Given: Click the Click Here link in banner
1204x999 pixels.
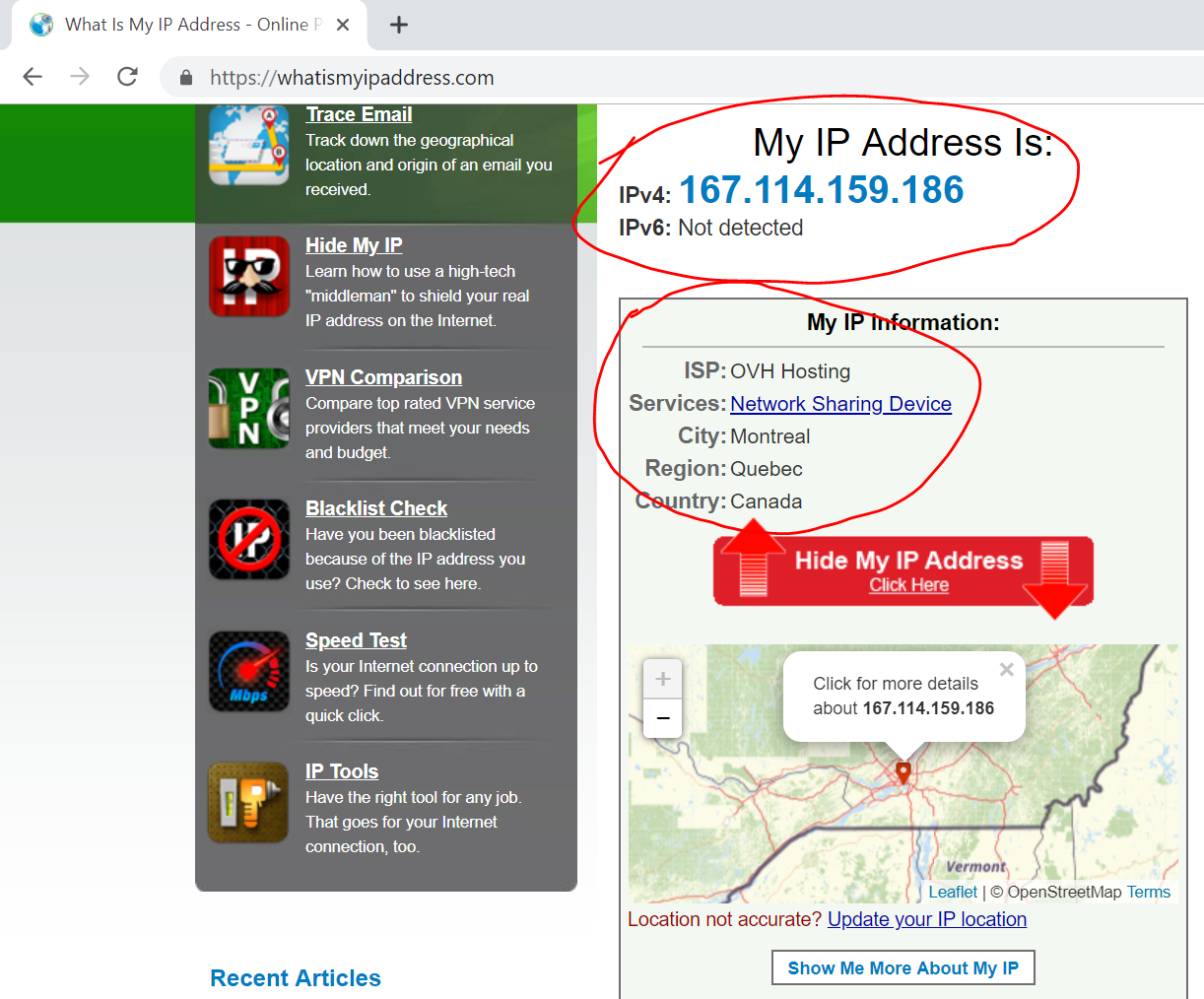Looking at the screenshot, I should [908, 585].
